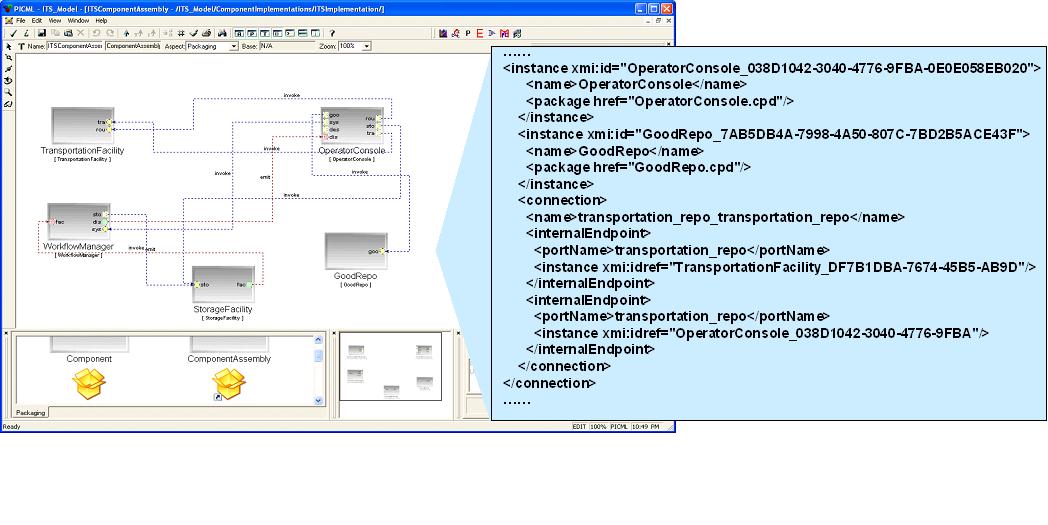The height and width of the screenshot is (525, 1048).
Task: Select the GoodRepo component block
Action: [x=353, y=250]
